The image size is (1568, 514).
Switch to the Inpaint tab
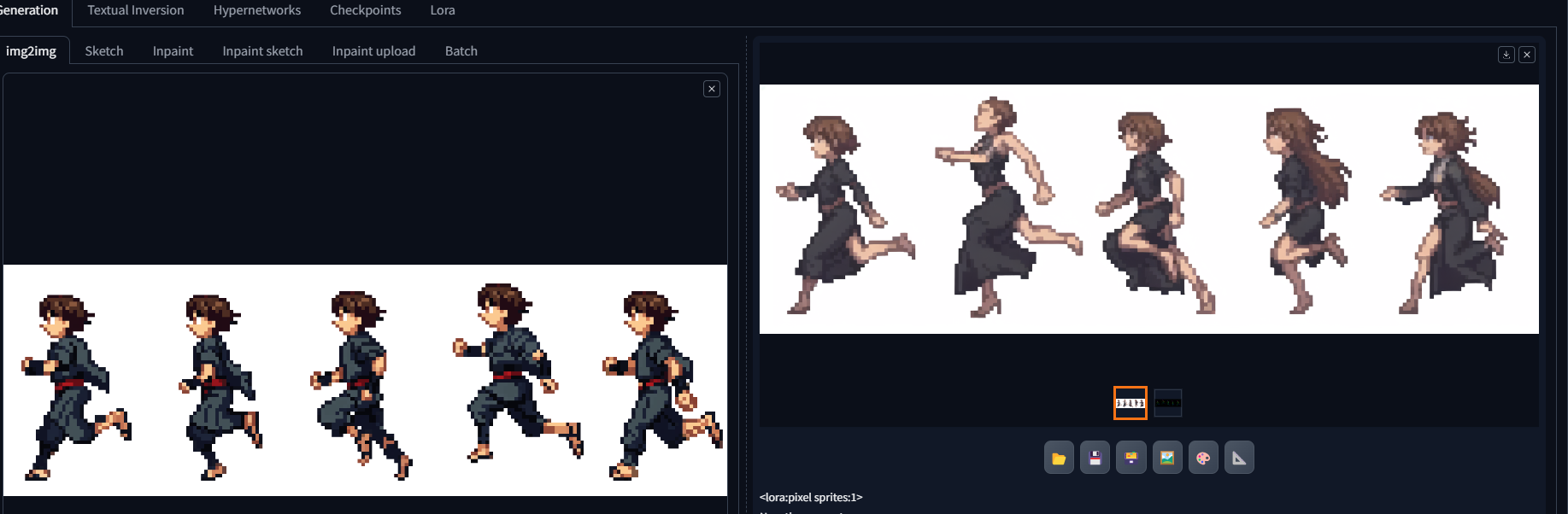pyautogui.click(x=173, y=51)
